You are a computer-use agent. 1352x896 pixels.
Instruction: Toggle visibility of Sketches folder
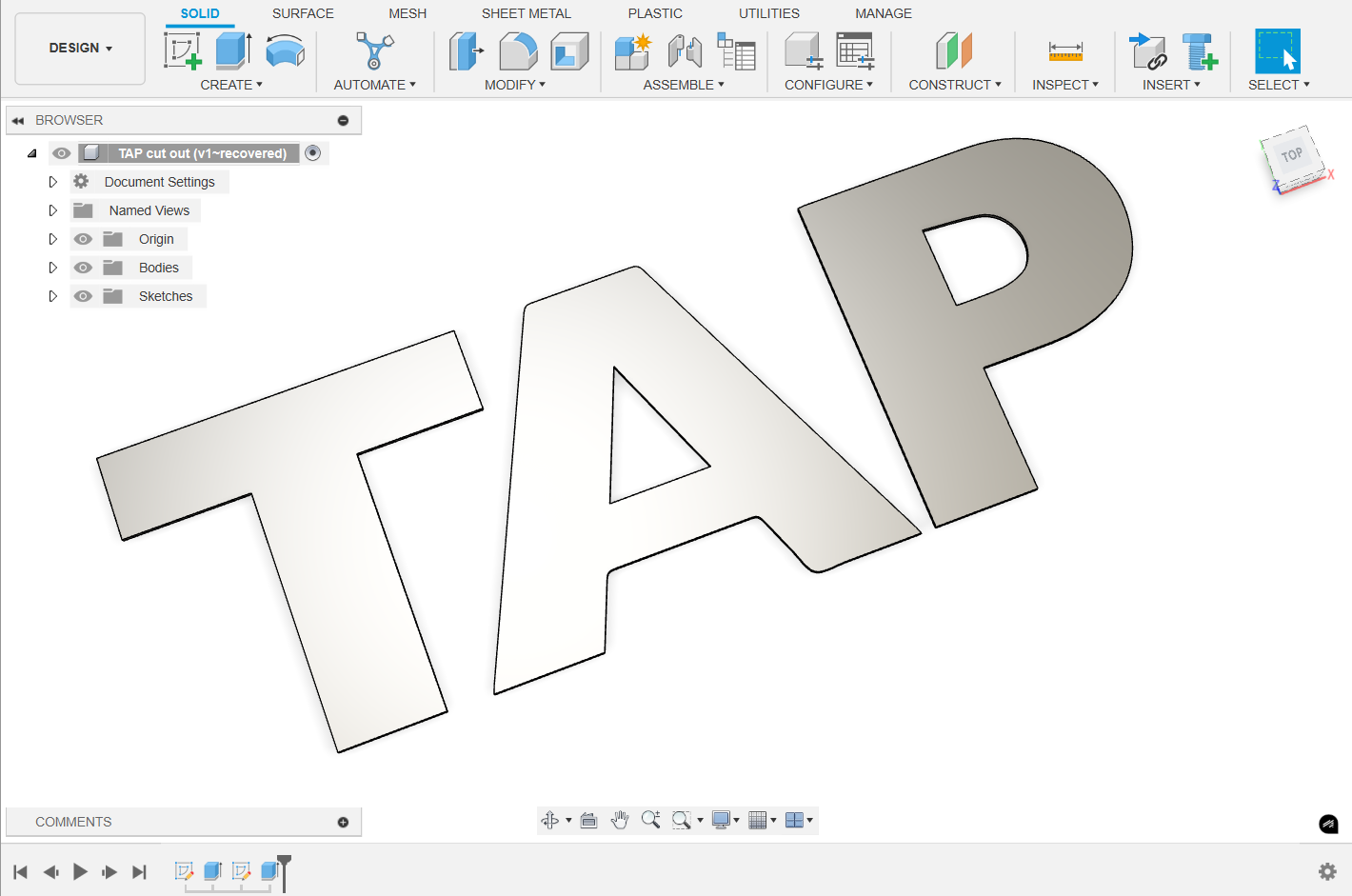point(84,296)
